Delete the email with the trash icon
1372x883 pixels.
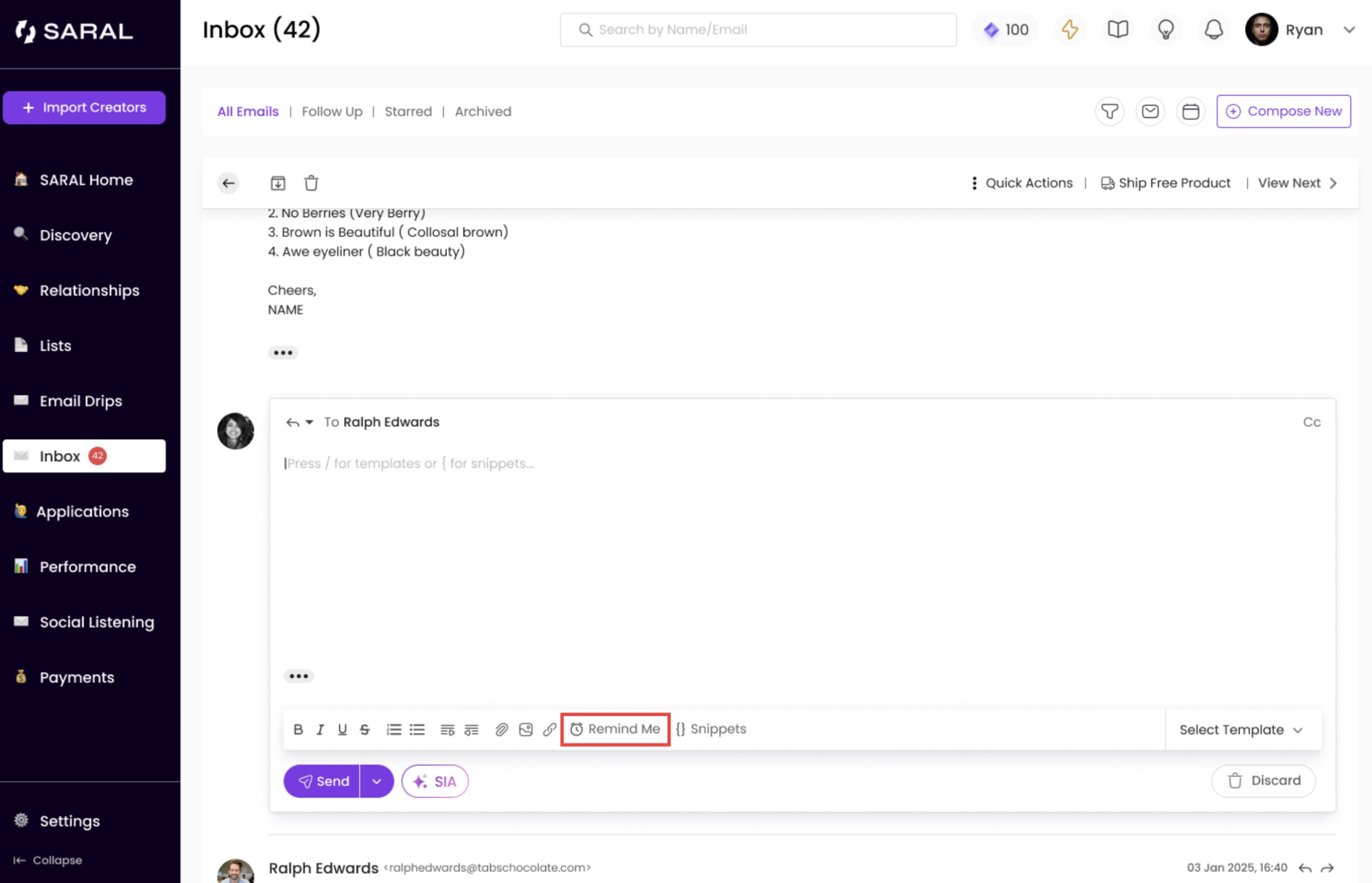point(311,182)
